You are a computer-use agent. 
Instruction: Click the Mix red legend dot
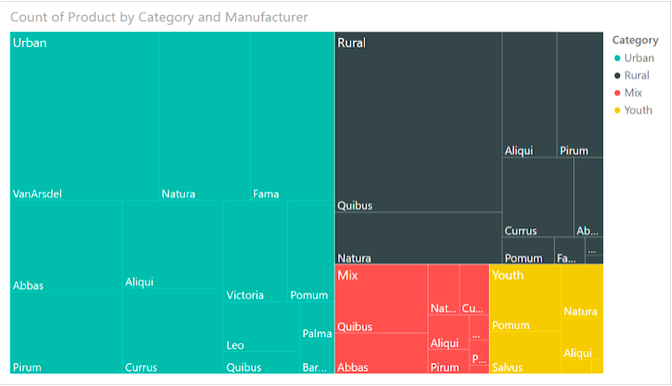(x=617, y=93)
